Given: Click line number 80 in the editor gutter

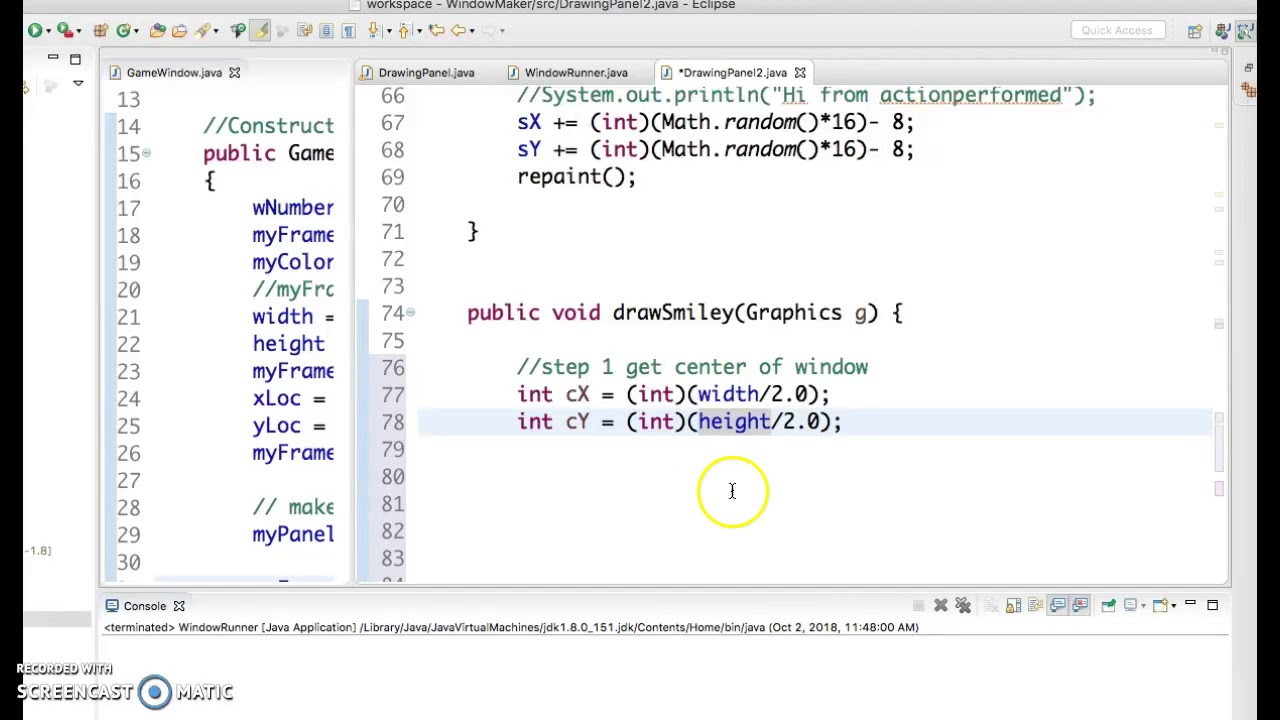Looking at the screenshot, I should 392,476.
